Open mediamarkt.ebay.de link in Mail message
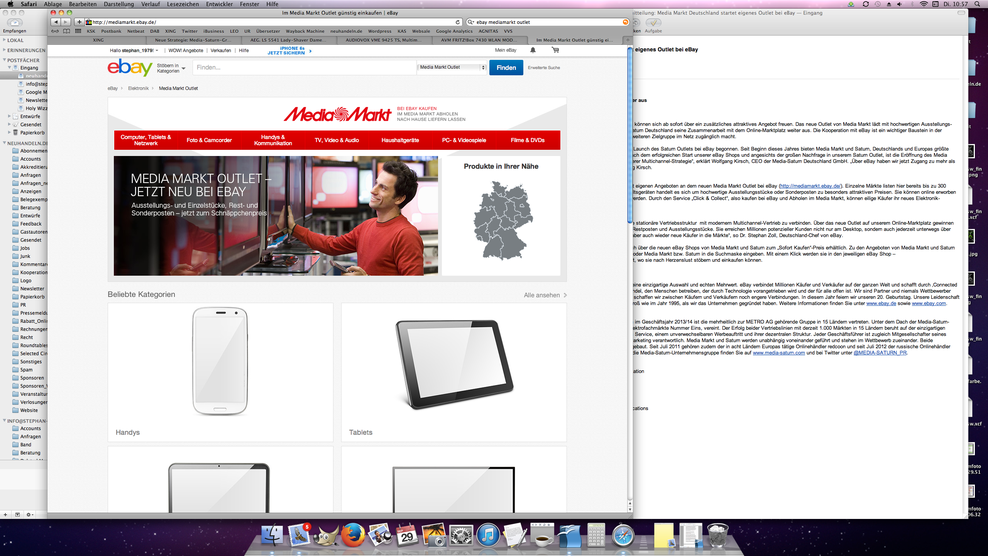Screen dimensions: 988x556 [x=810, y=186]
